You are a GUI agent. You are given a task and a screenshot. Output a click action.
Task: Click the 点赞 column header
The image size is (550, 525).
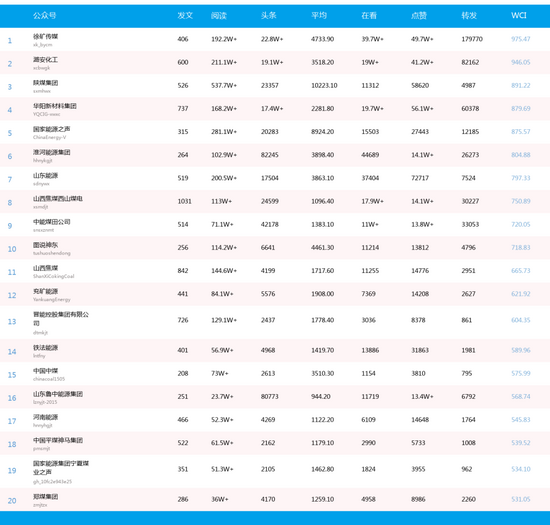419,15
